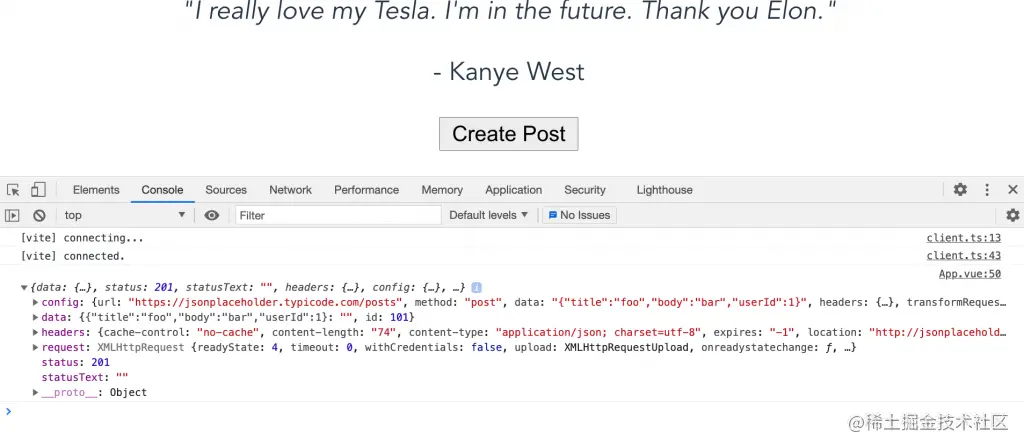Expand the request XMLHttpRequest property
Image resolution: width=1024 pixels, height=448 pixels.
pos(36,347)
